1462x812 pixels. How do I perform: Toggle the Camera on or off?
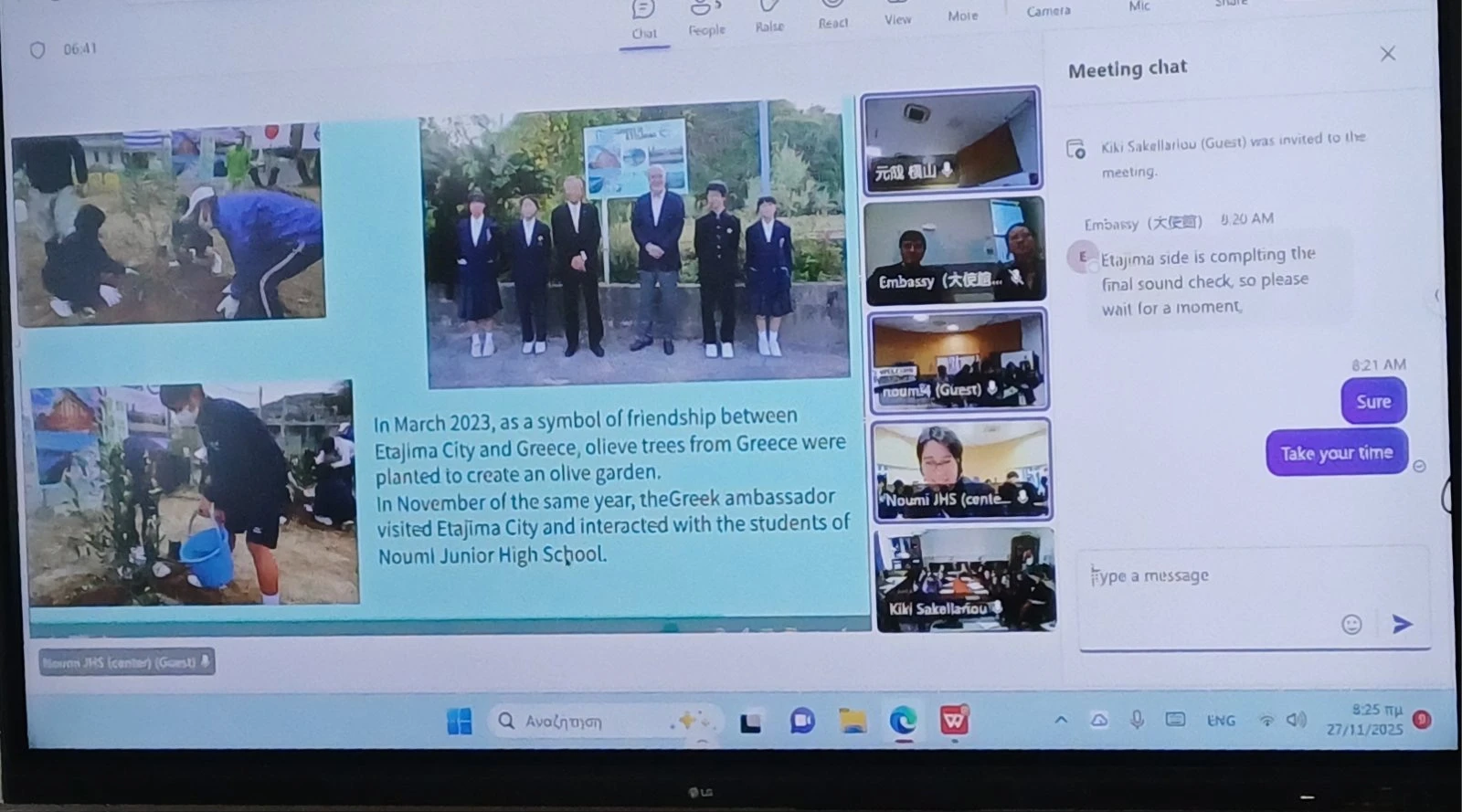pyautogui.click(x=1048, y=9)
